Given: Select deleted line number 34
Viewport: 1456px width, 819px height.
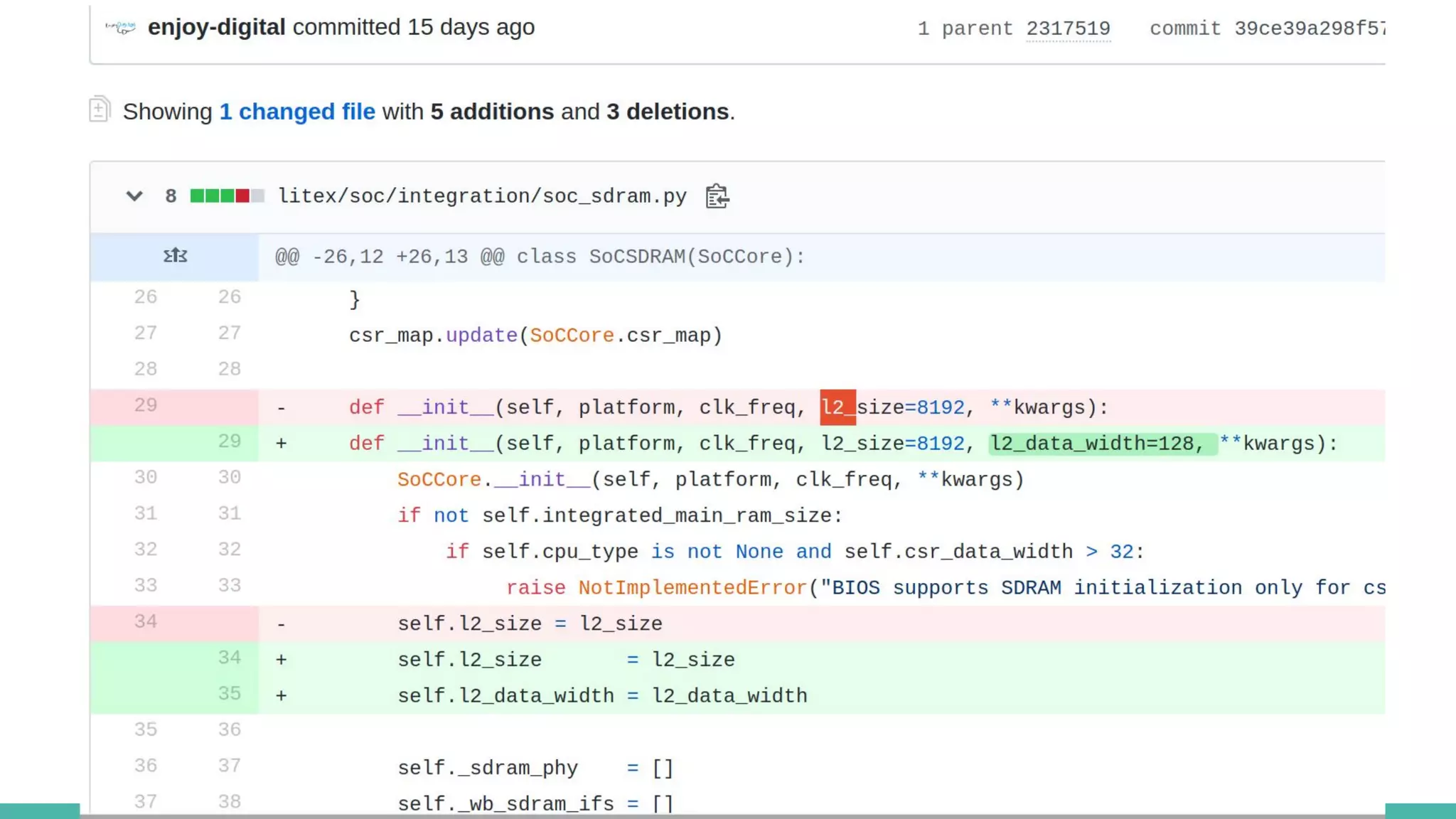Looking at the screenshot, I should click(x=146, y=621).
